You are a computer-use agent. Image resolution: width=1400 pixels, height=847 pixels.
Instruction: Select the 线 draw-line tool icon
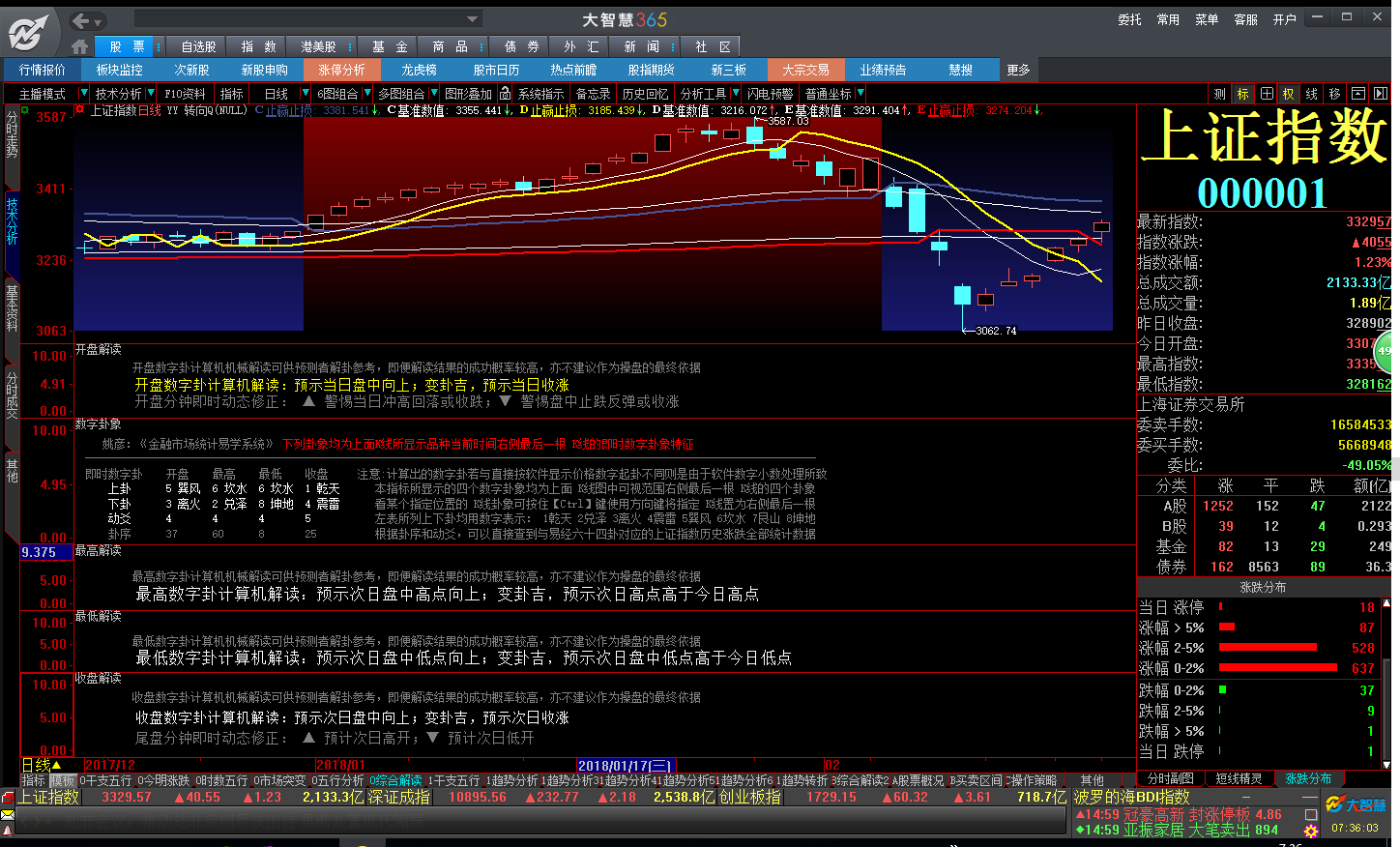[1312, 94]
